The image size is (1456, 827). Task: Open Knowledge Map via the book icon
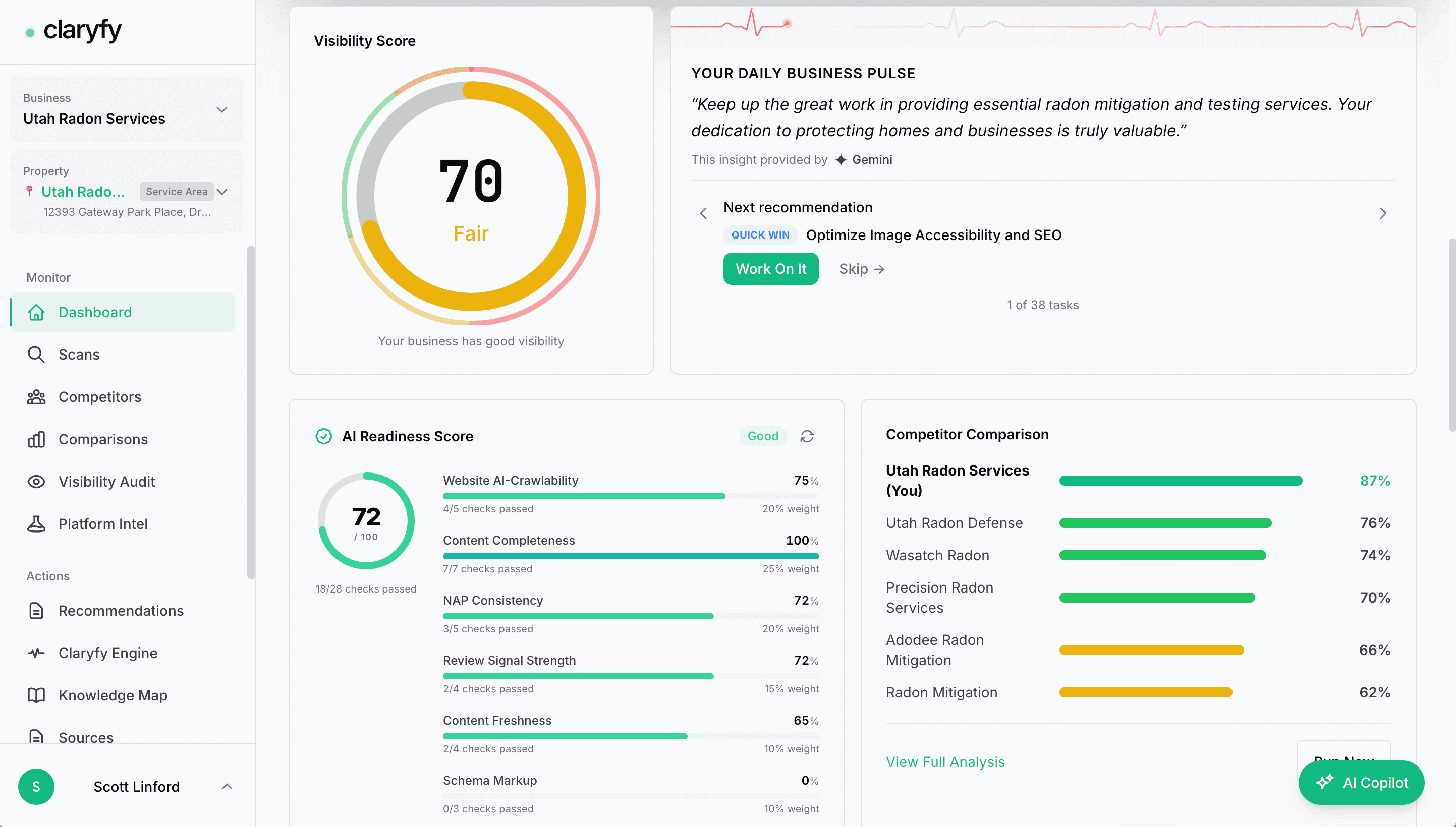[36, 695]
